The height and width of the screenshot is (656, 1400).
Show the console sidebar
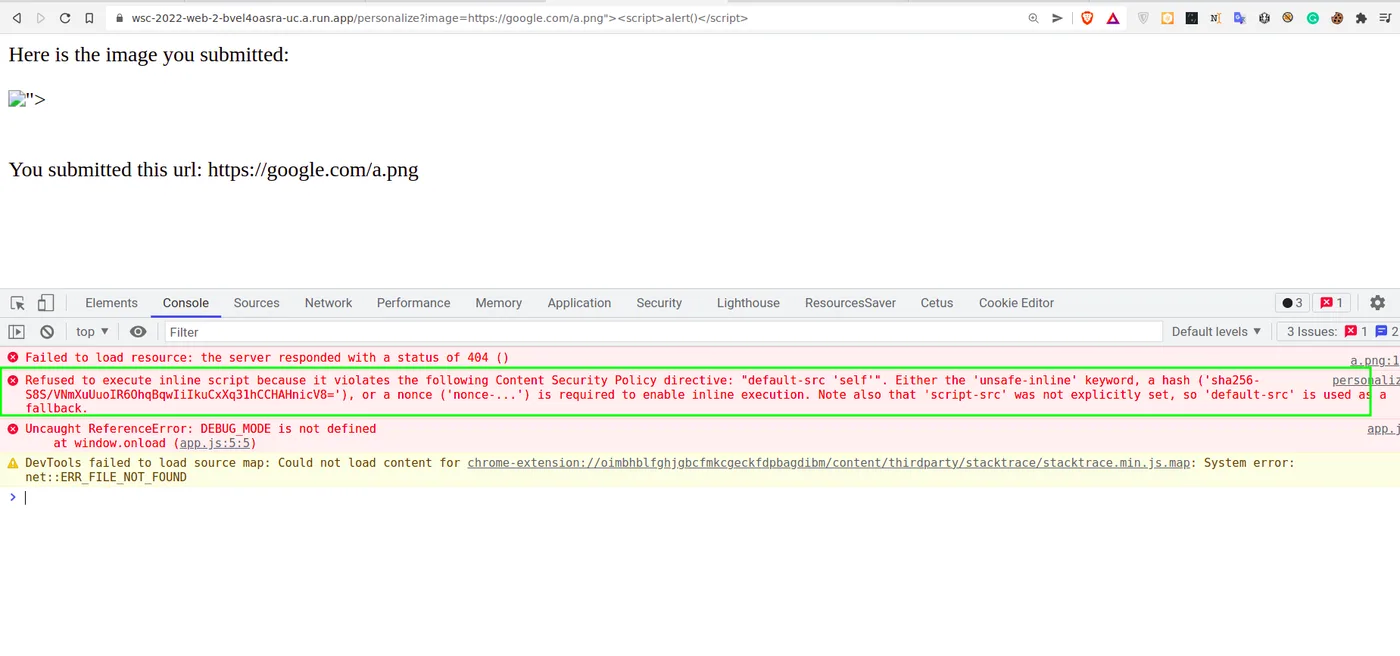click(x=17, y=332)
